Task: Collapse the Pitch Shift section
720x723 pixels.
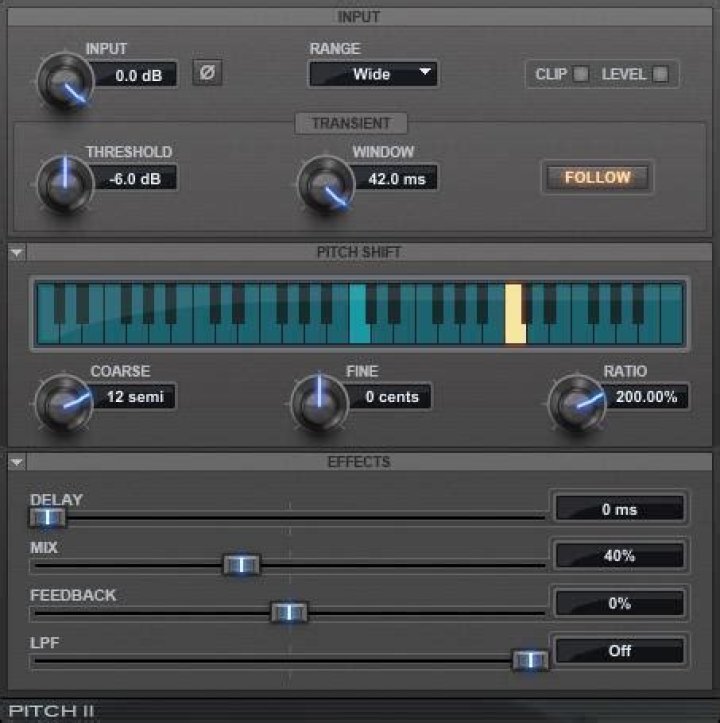Action: pos(17,253)
